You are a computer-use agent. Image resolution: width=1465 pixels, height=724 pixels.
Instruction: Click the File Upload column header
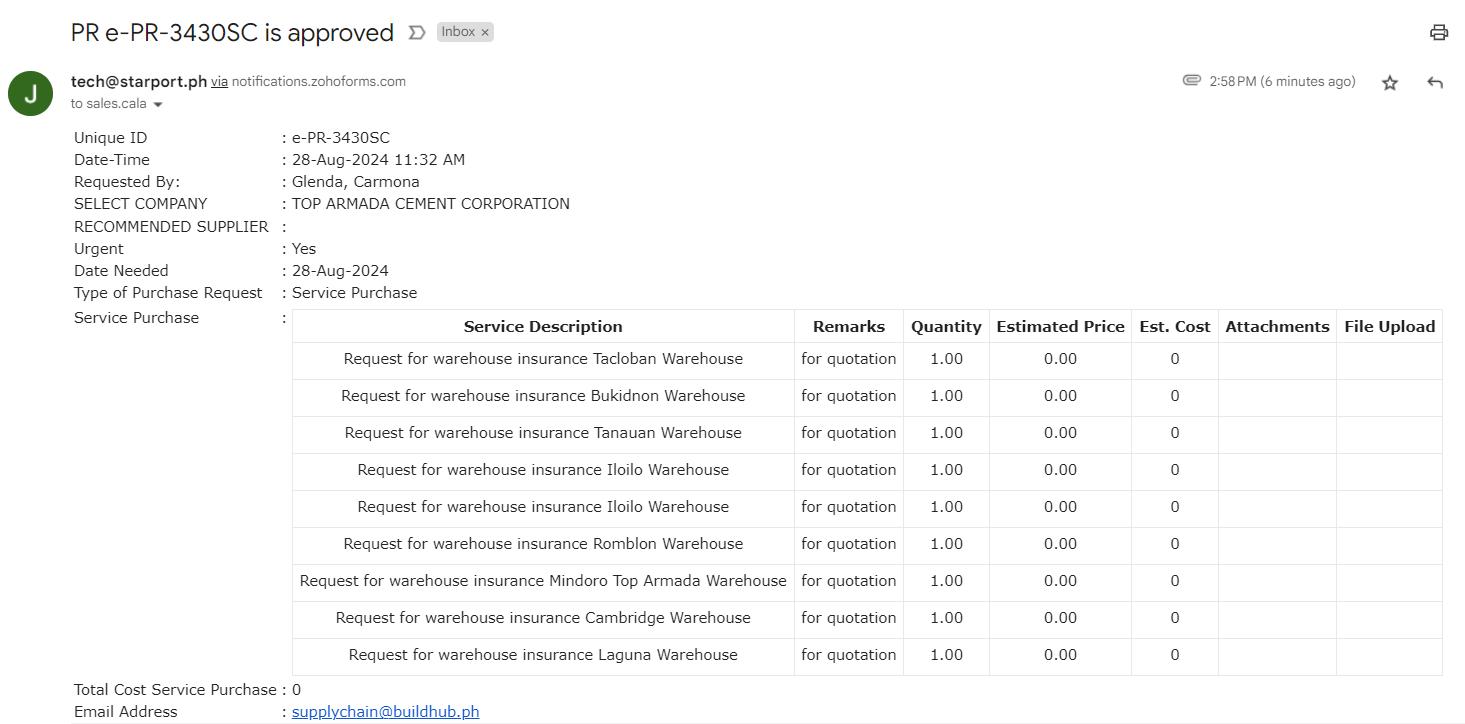pos(1388,327)
